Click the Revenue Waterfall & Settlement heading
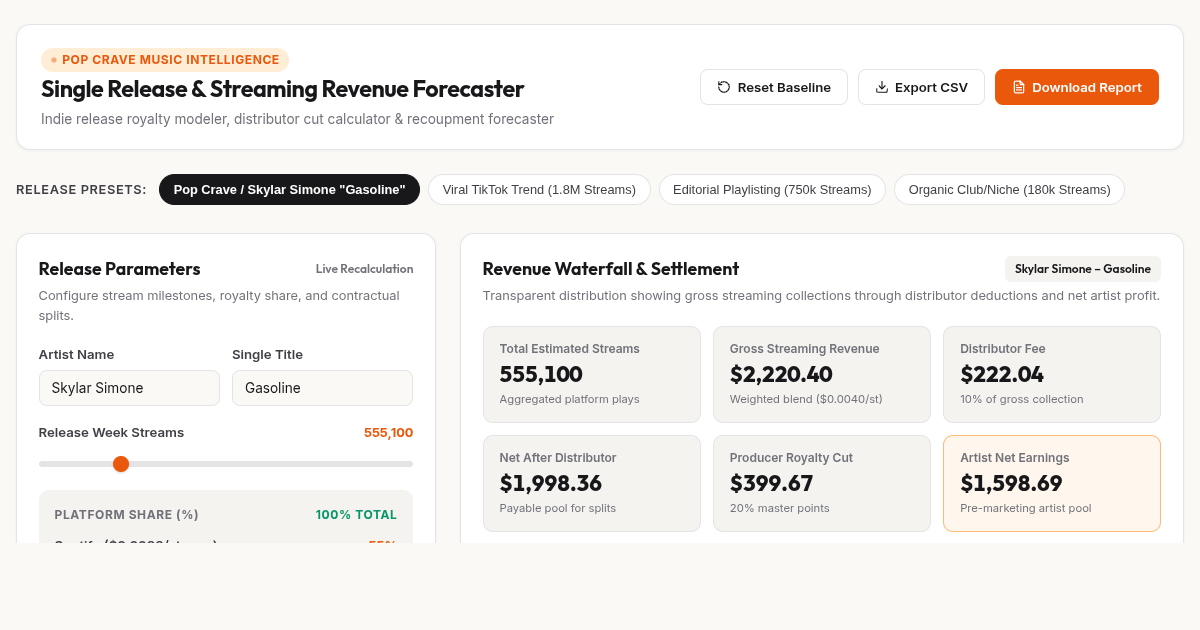 point(611,269)
